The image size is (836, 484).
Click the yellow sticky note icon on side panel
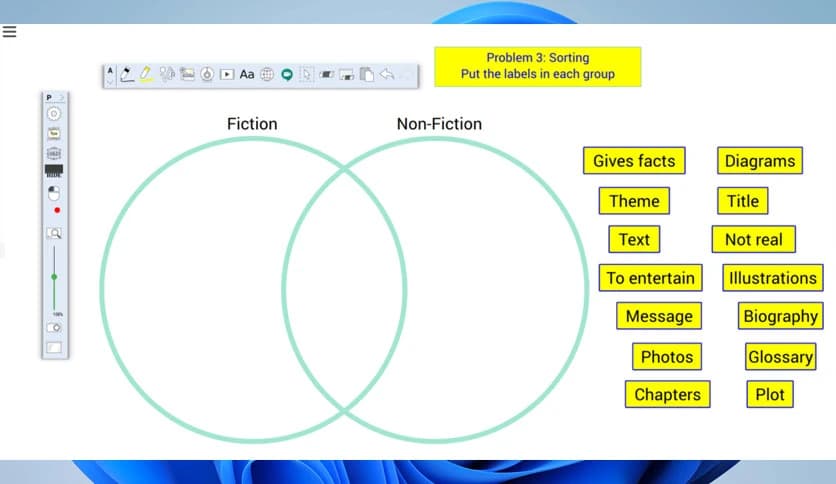pyautogui.click(x=54, y=133)
